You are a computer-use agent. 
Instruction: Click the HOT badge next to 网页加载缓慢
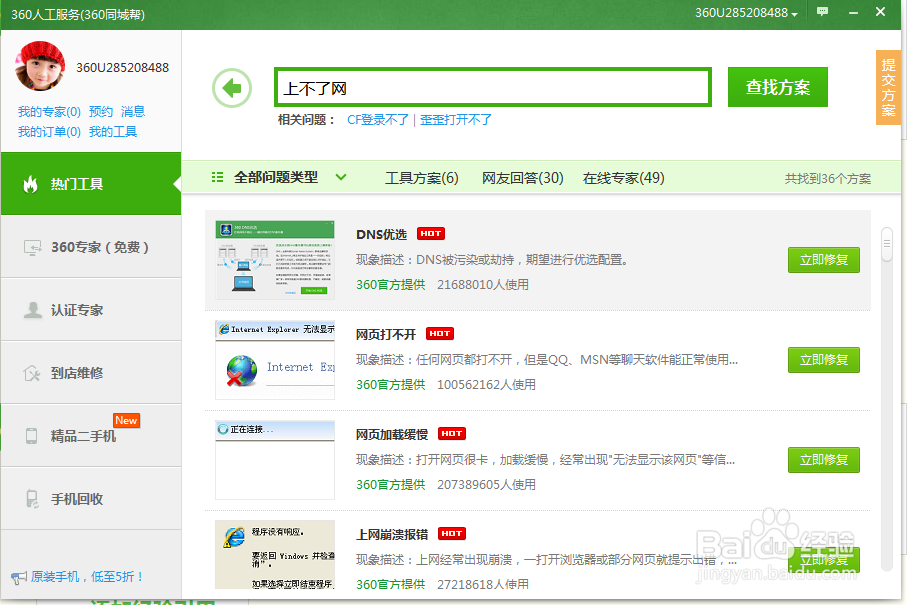[452, 434]
